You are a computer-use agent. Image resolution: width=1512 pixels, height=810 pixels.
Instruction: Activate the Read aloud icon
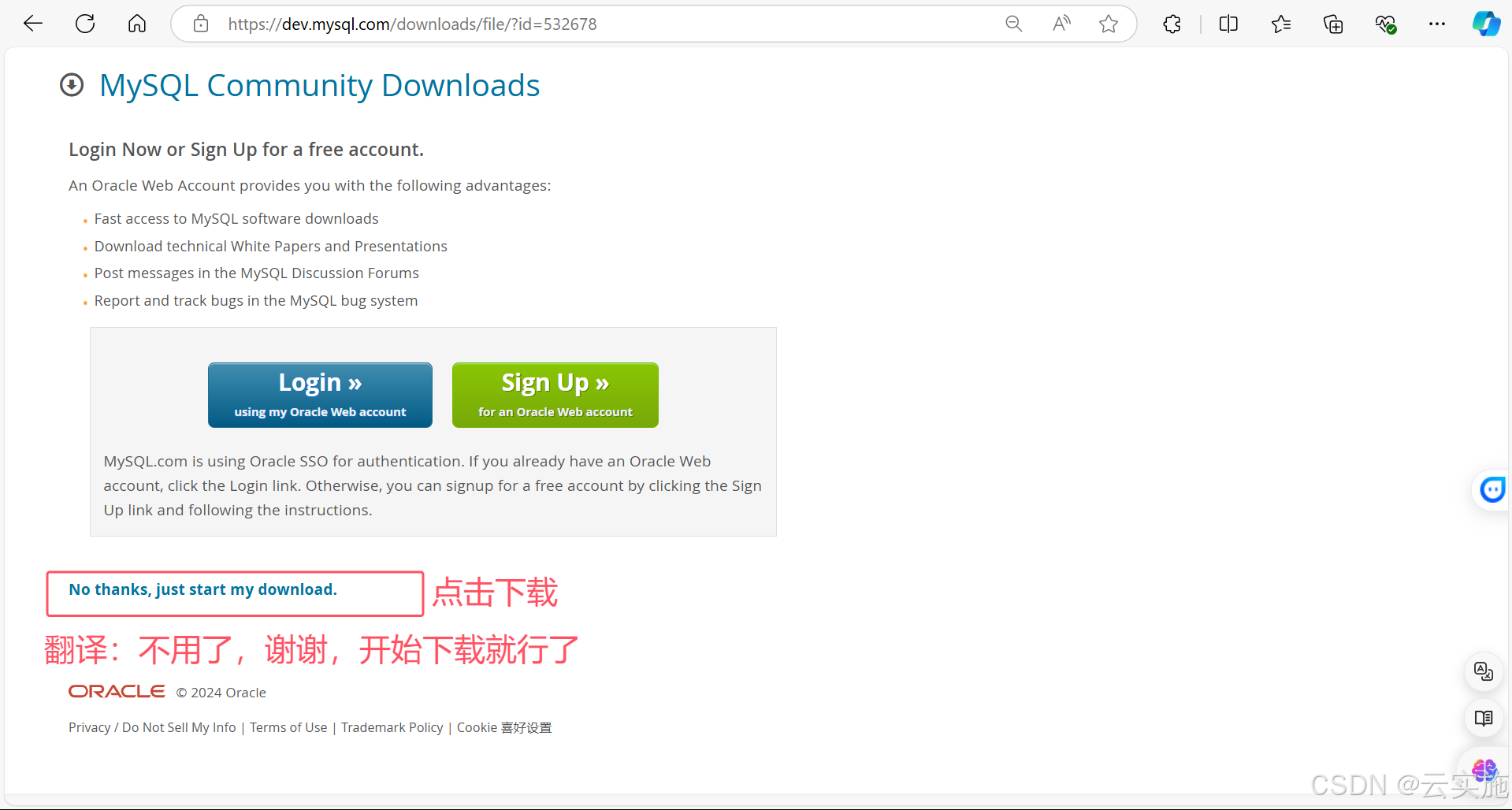[1061, 24]
